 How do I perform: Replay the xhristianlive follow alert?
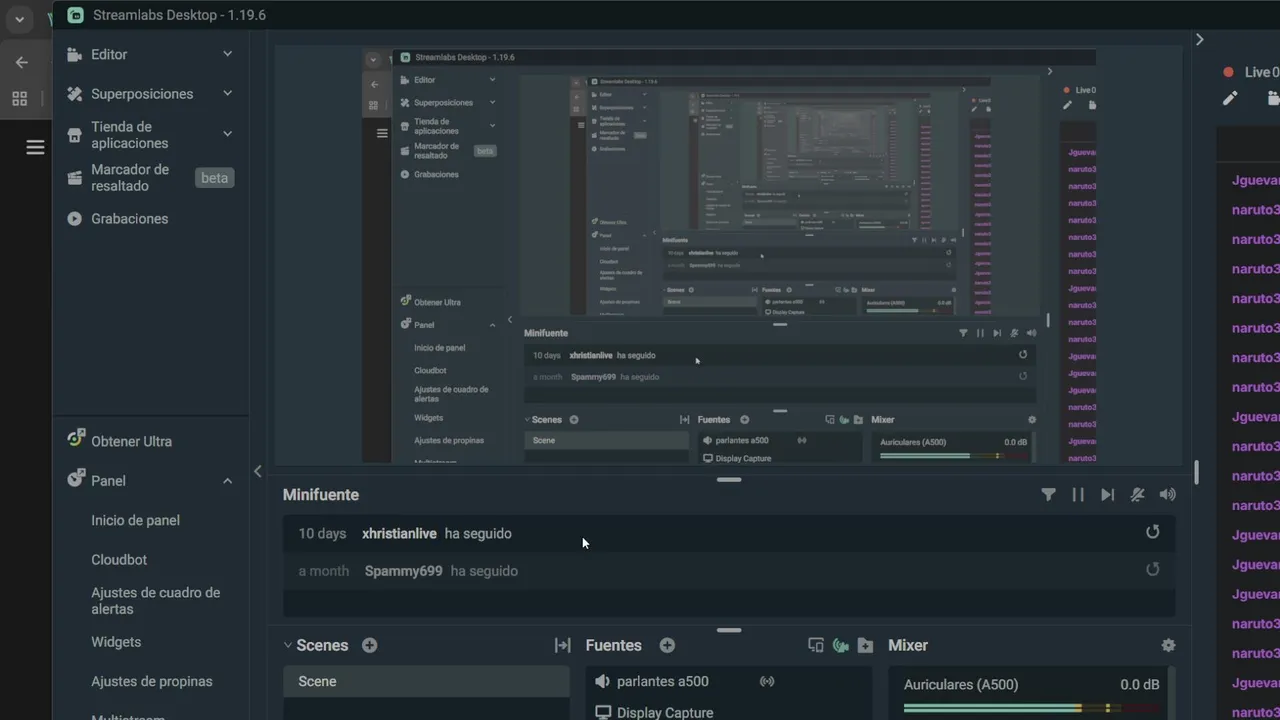click(x=1152, y=532)
